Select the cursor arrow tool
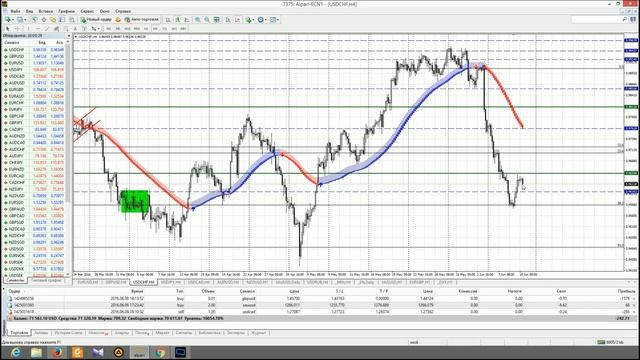The height and width of the screenshot is (360, 640). (x=7, y=29)
